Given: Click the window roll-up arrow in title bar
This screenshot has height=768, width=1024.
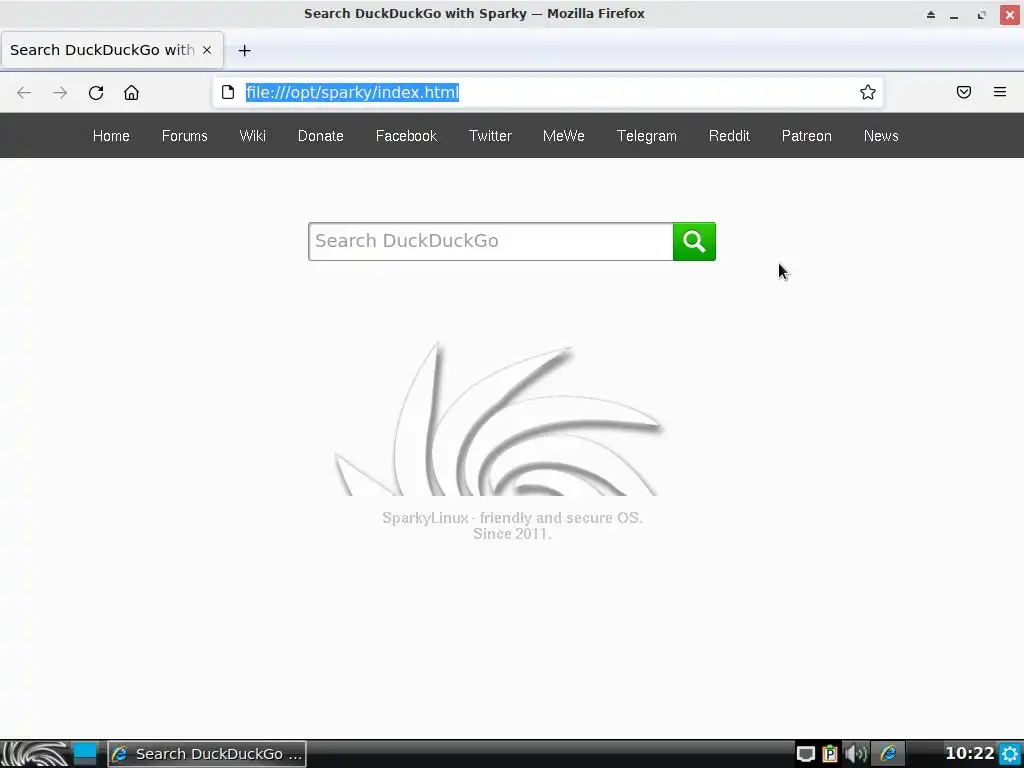Looking at the screenshot, I should 931,14.
